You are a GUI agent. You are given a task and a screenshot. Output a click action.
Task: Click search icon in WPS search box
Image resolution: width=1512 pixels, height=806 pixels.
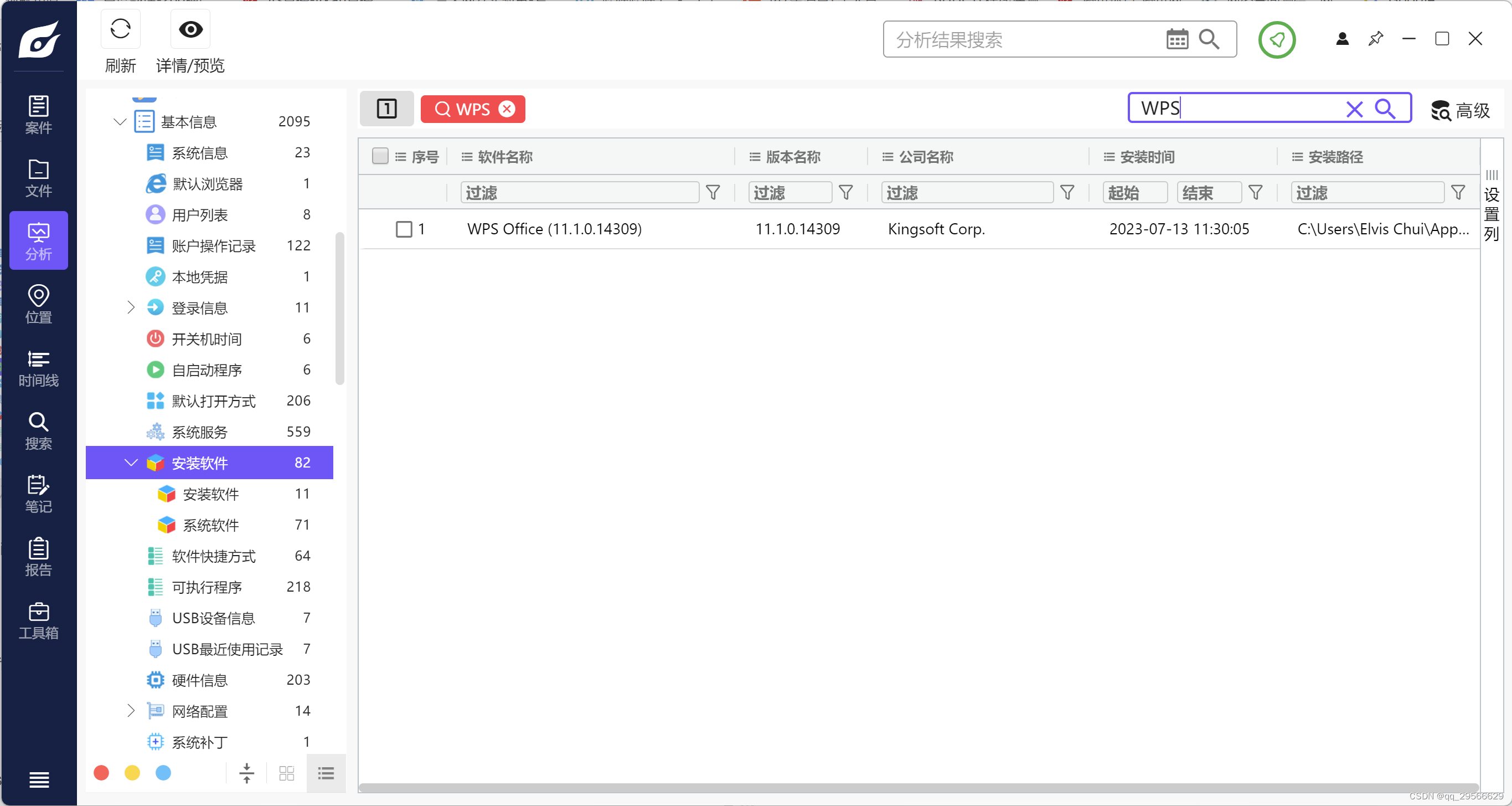pyautogui.click(x=1385, y=109)
